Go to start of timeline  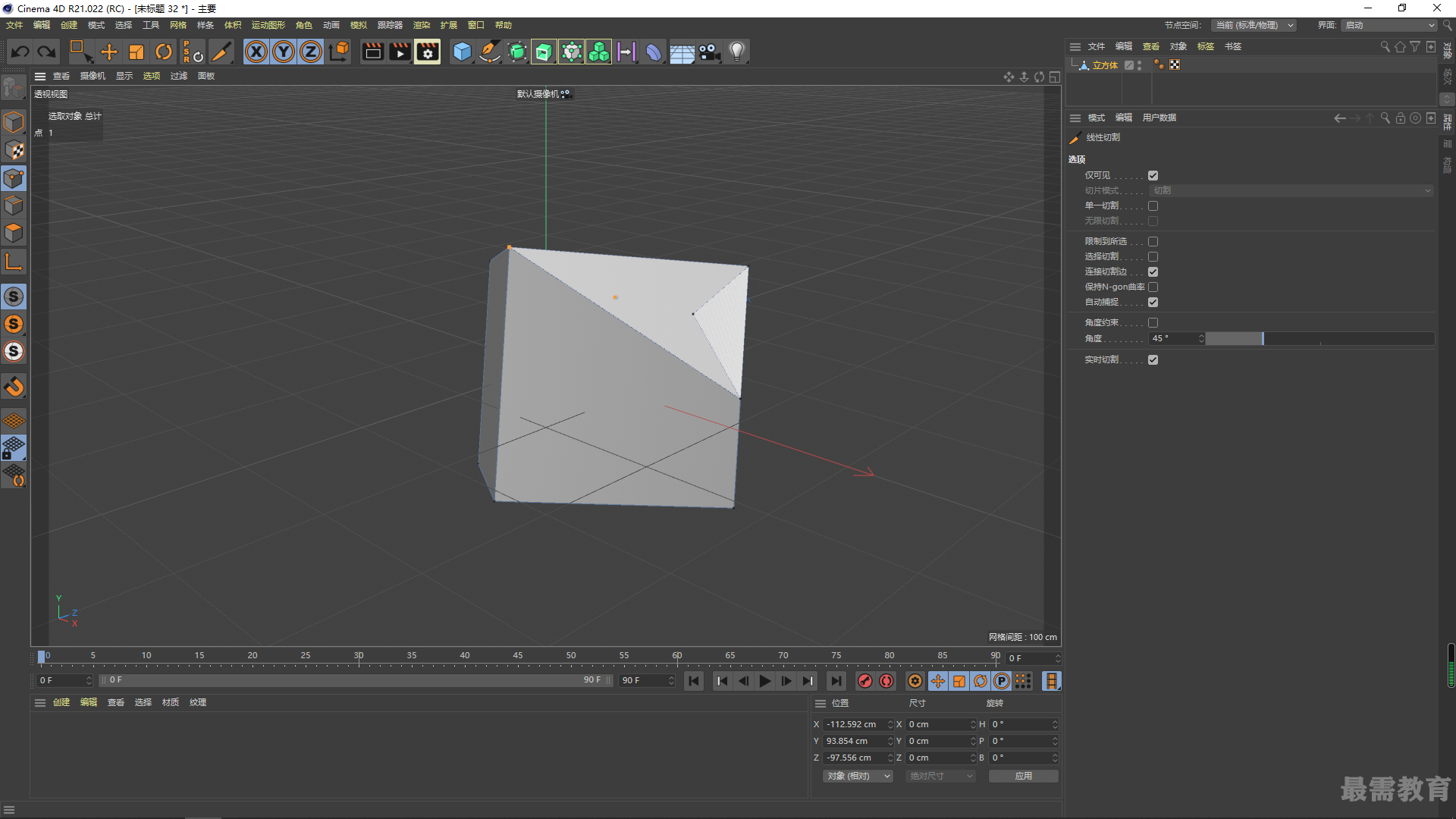pos(694,681)
